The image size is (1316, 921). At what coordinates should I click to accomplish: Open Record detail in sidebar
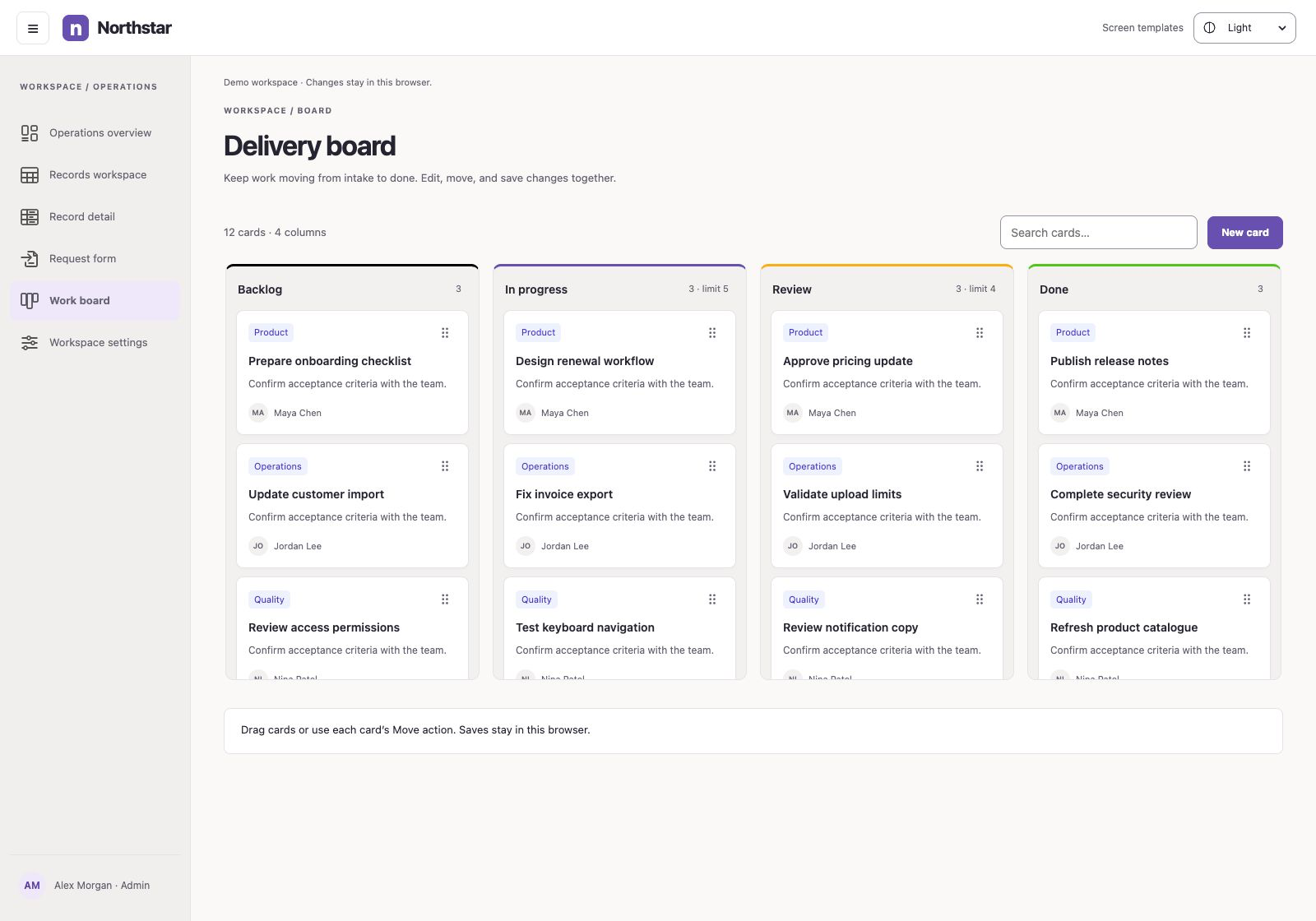click(95, 217)
